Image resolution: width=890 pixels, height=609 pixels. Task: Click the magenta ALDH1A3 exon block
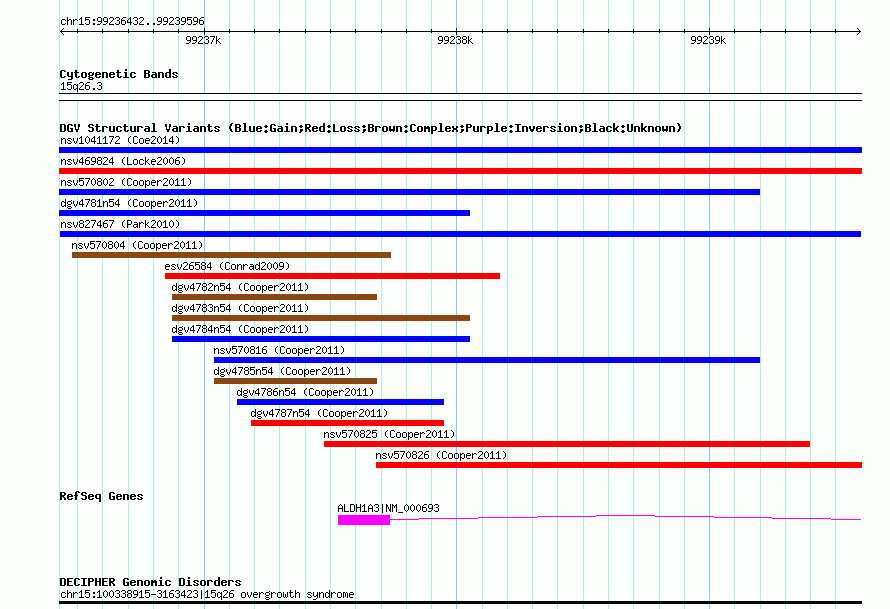tap(364, 520)
